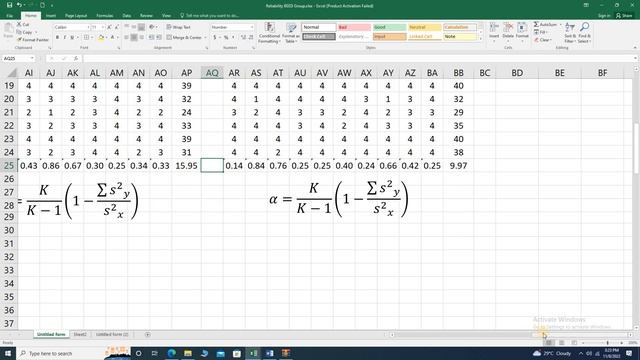The height and width of the screenshot is (360, 640).
Task: Expand the Name Box dropdown
Action: click(x=32, y=59)
